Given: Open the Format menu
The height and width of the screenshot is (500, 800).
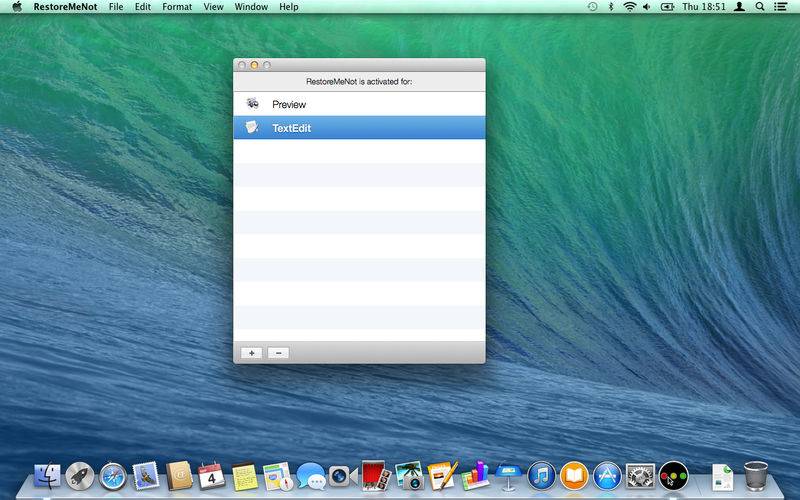Looking at the screenshot, I should tap(177, 7).
